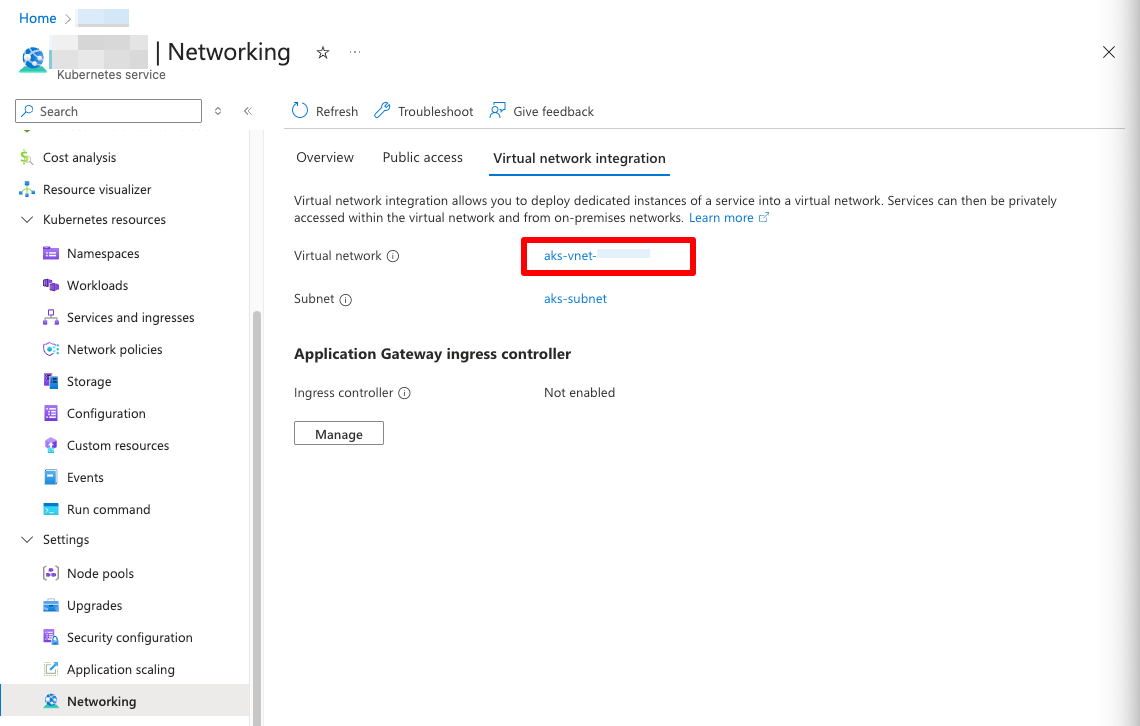Collapse the Kubernetes resources group

coord(27,219)
